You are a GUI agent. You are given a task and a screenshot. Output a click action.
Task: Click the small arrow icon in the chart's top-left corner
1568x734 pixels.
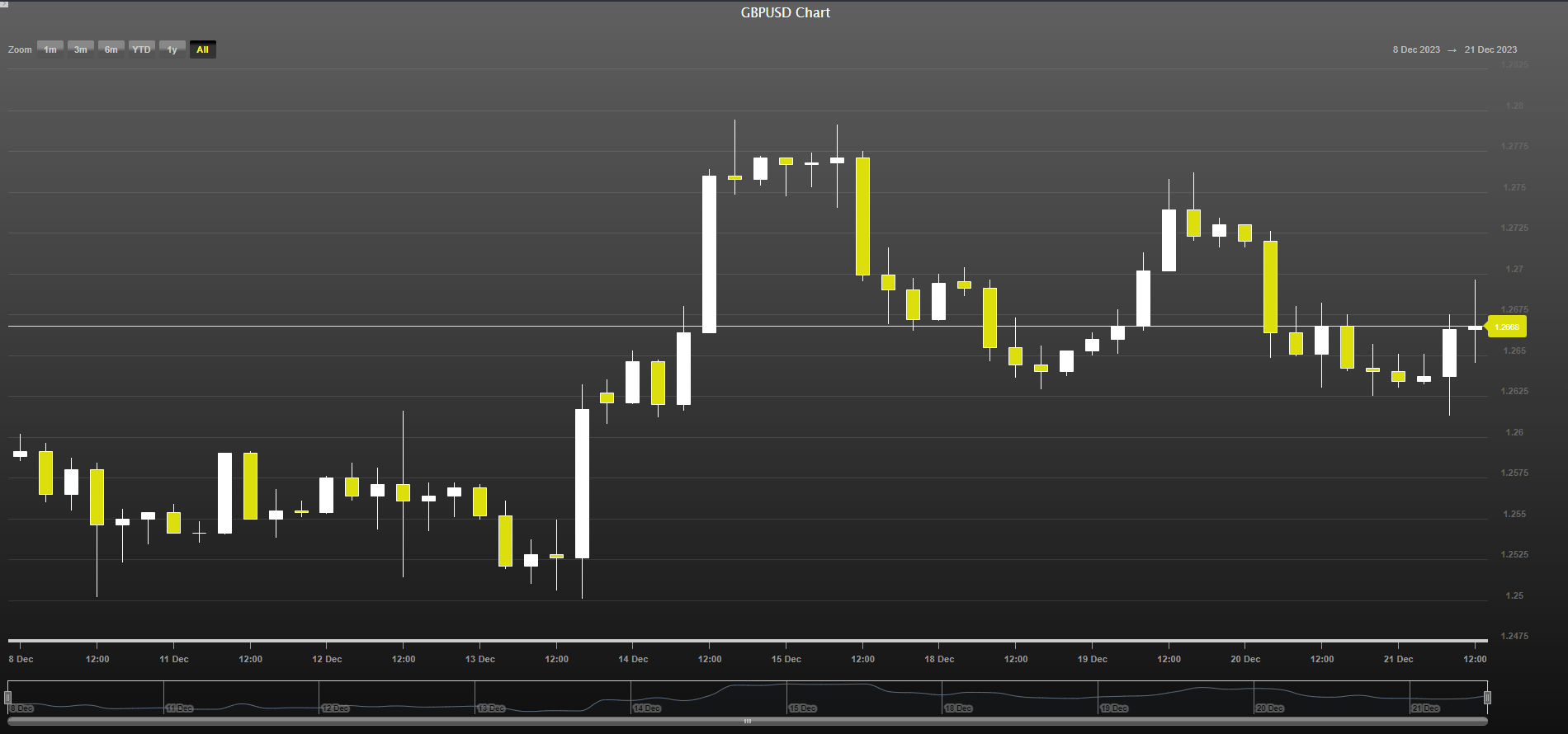(x=4, y=4)
